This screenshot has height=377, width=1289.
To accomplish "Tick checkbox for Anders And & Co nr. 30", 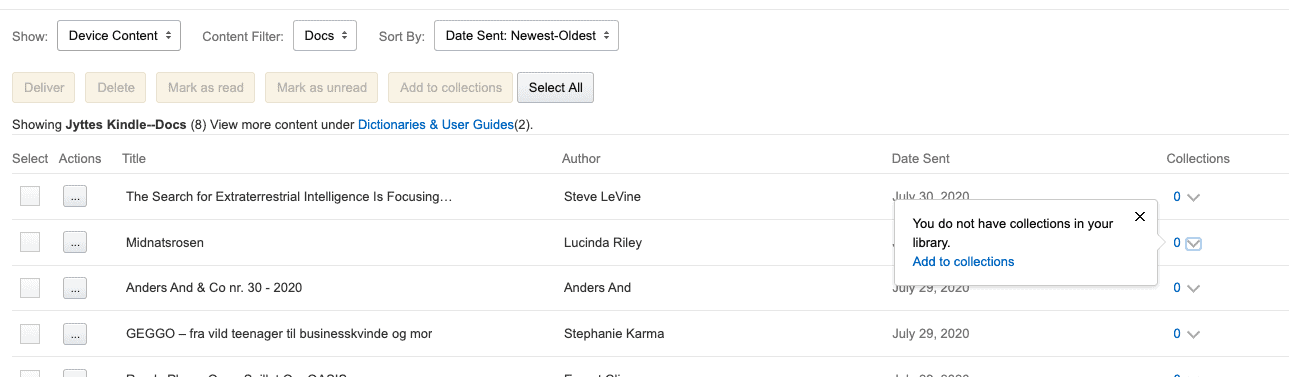I will pyautogui.click(x=30, y=288).
